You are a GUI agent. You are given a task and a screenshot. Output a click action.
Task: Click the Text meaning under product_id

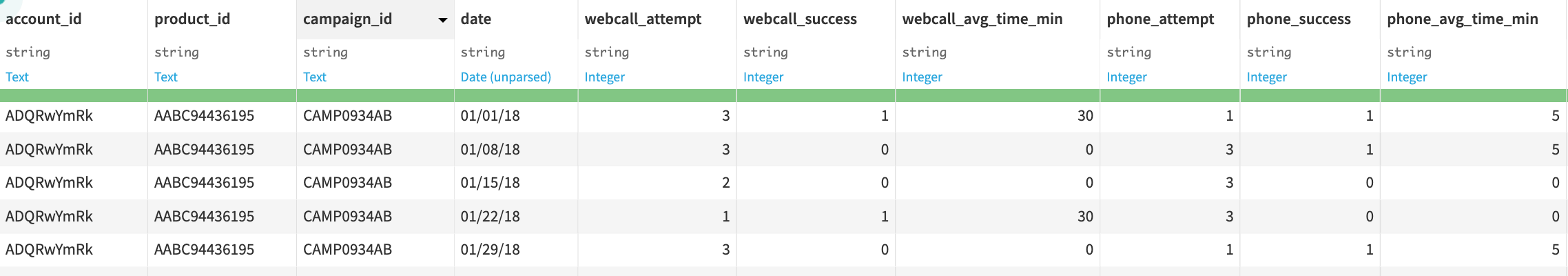click(x=166, y=77)
